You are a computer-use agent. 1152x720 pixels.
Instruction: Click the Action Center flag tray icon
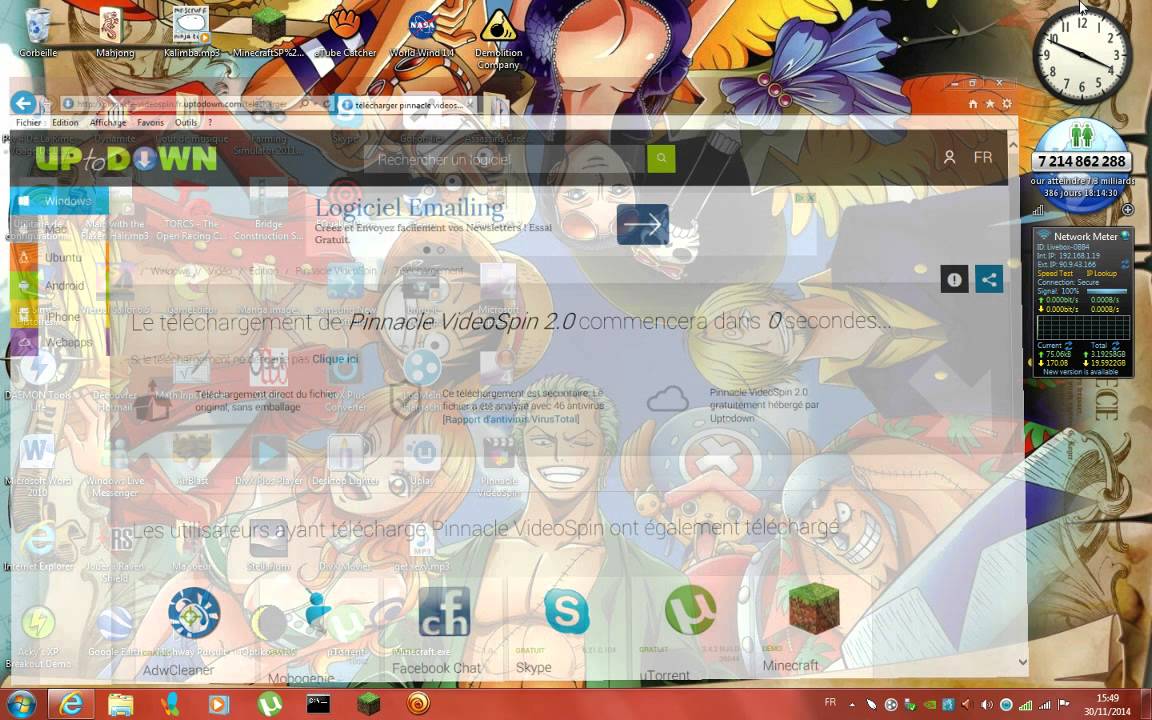coord(1065,705)
